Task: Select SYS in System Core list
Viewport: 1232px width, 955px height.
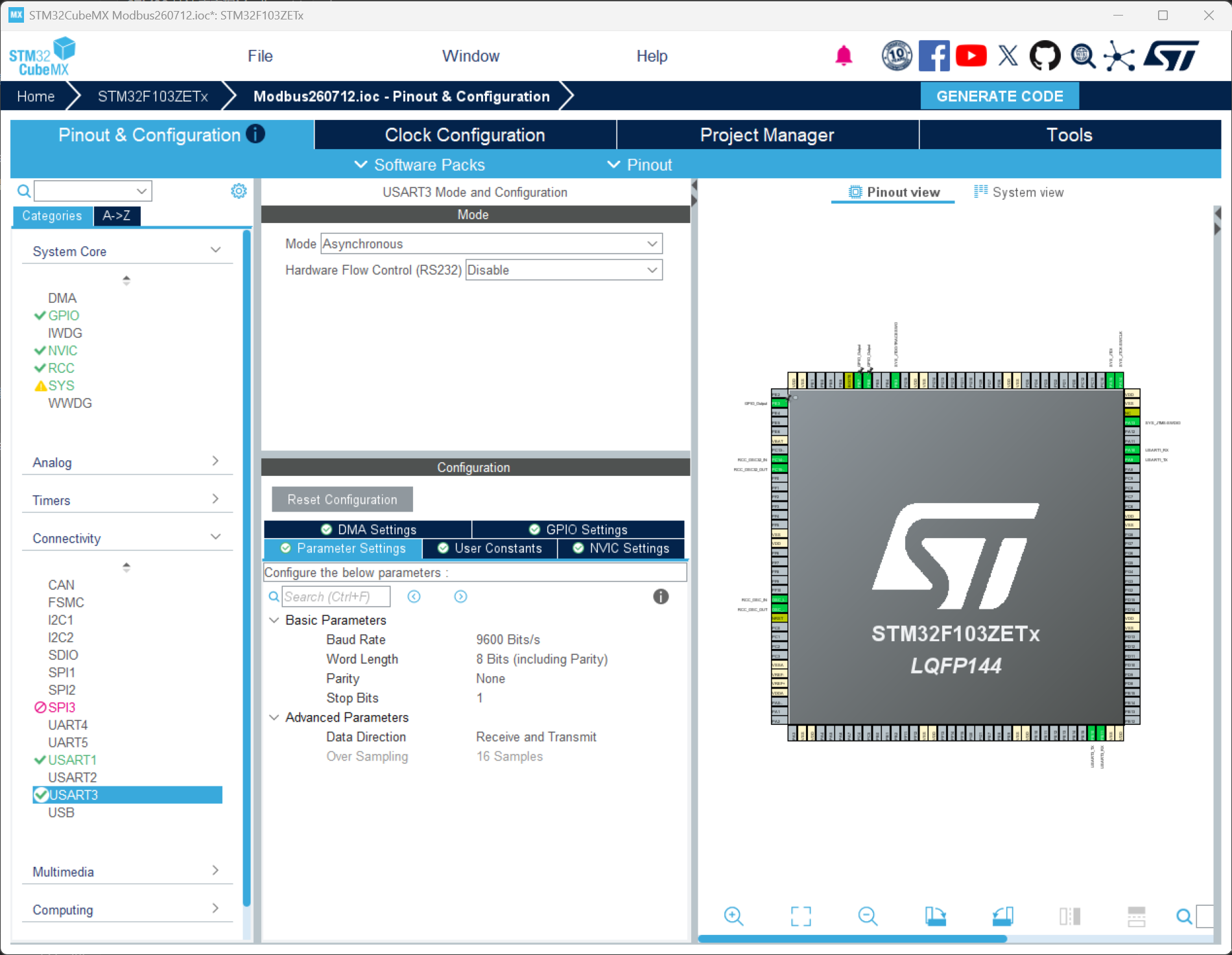Action: pyautogui.click(x=61, y=386)
